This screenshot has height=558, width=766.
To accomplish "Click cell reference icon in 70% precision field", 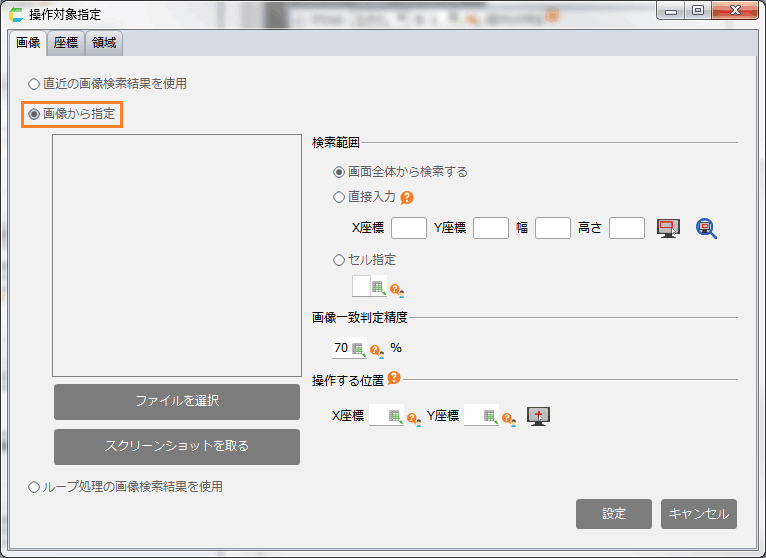I will click(358, 349).
